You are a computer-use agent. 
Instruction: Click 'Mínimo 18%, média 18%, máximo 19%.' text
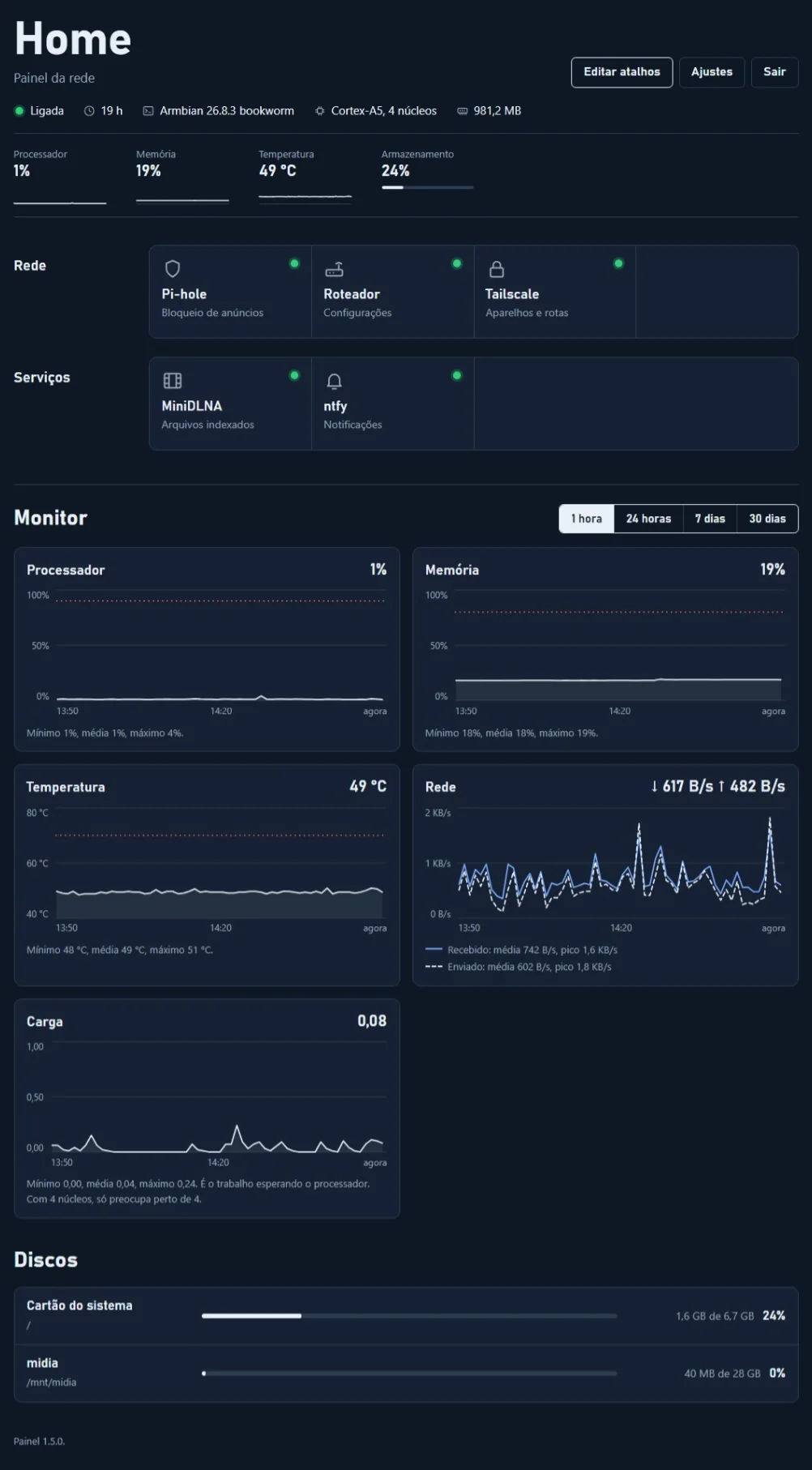pos(512,733)
